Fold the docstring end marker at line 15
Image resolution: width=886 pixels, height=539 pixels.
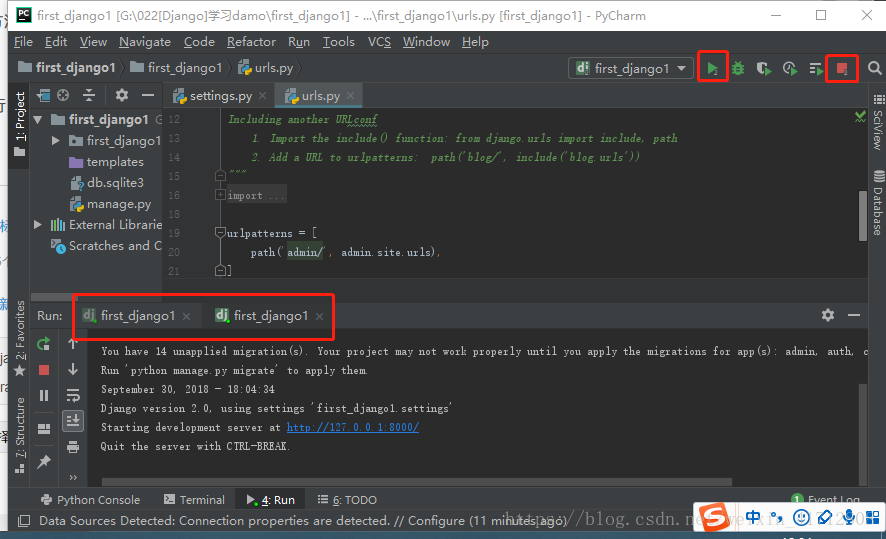tap(220, 176)
